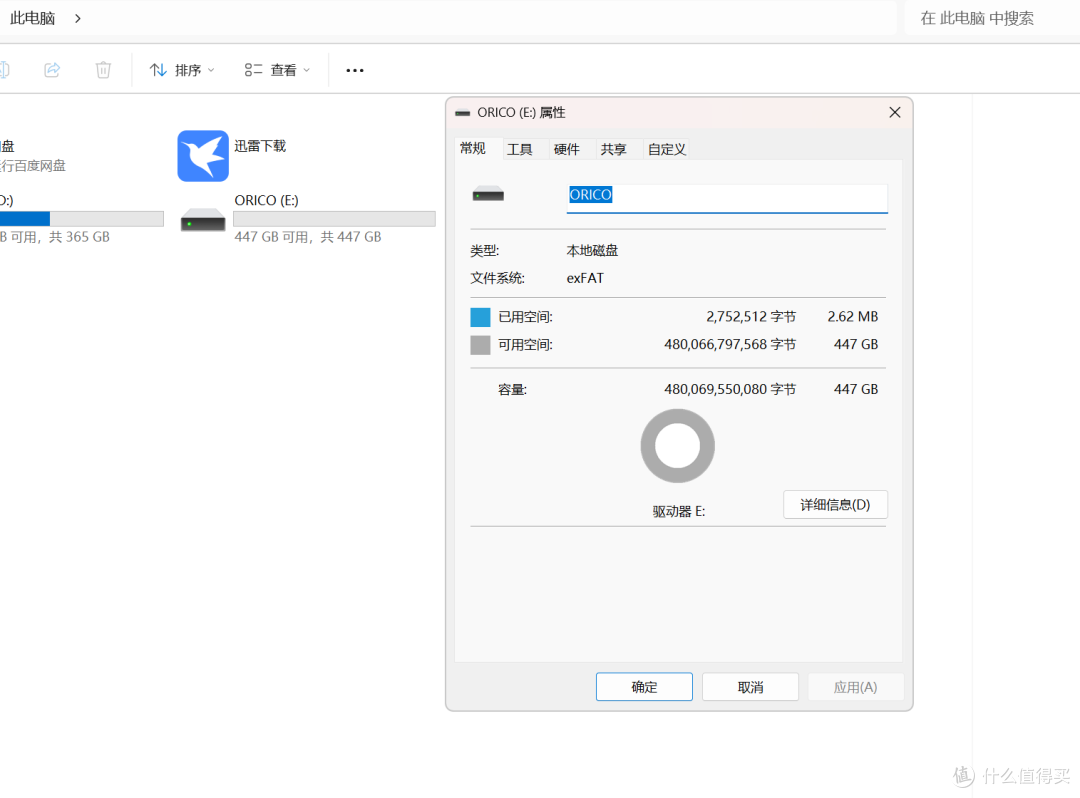Close the ORICO (E:) properties dialog
The image size is (1080, 798).
[895, 112]
